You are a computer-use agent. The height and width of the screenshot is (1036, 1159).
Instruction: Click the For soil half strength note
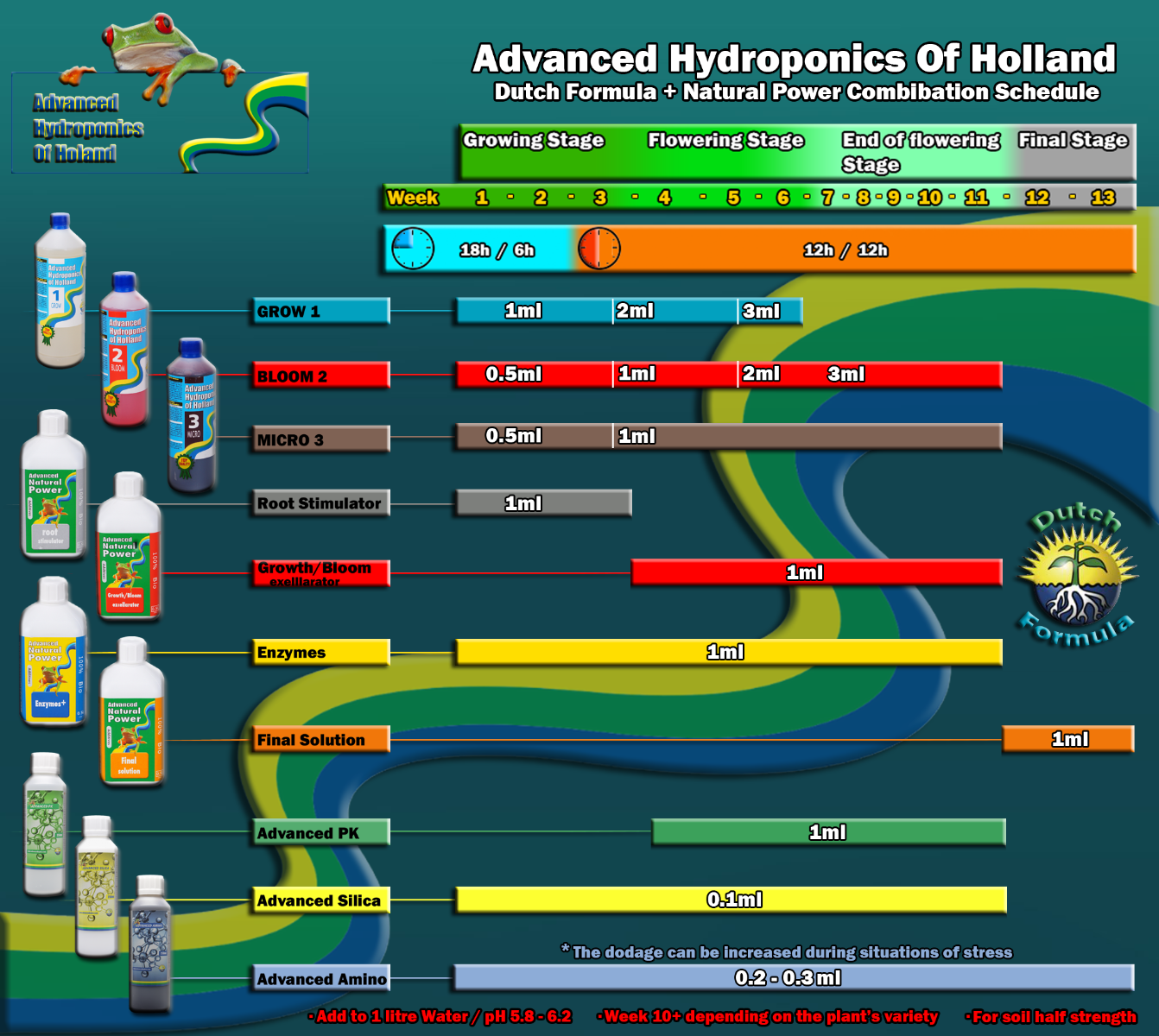1051,1016
